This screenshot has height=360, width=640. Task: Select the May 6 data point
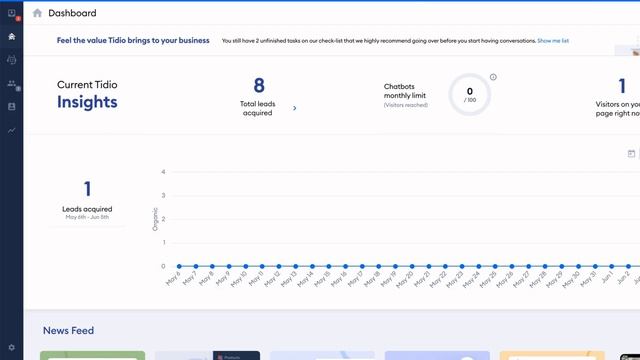179,266
